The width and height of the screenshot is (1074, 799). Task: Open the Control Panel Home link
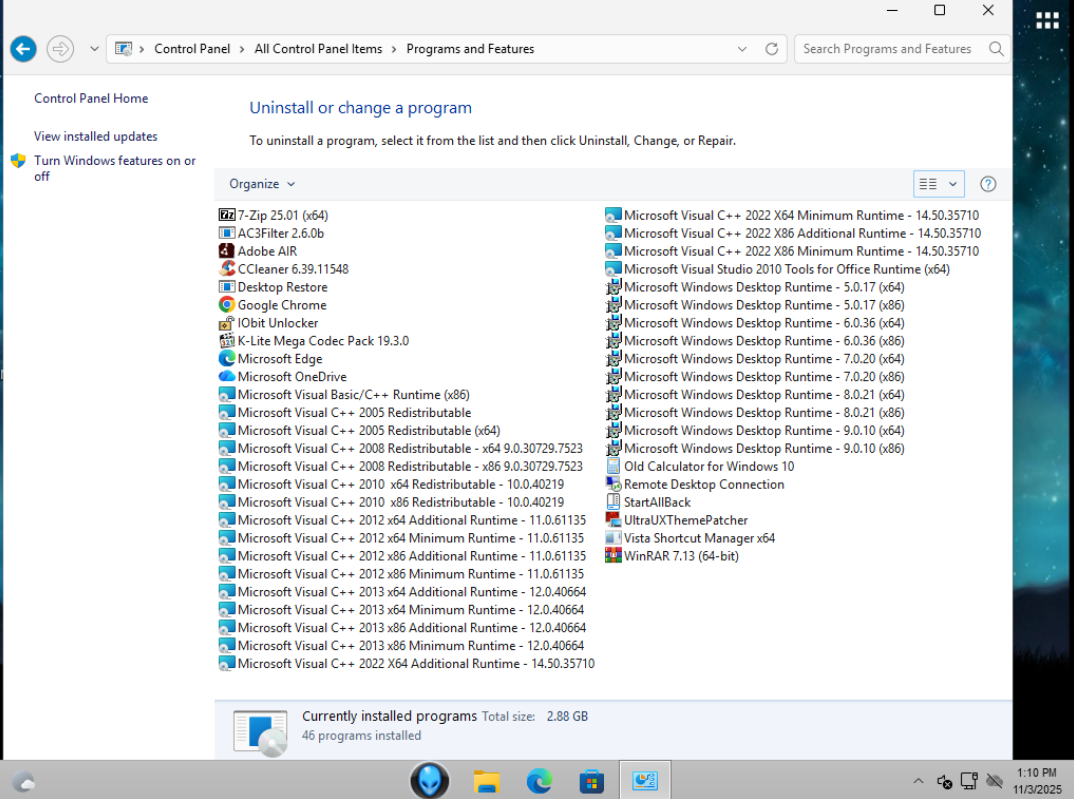(x=91, y=98)
